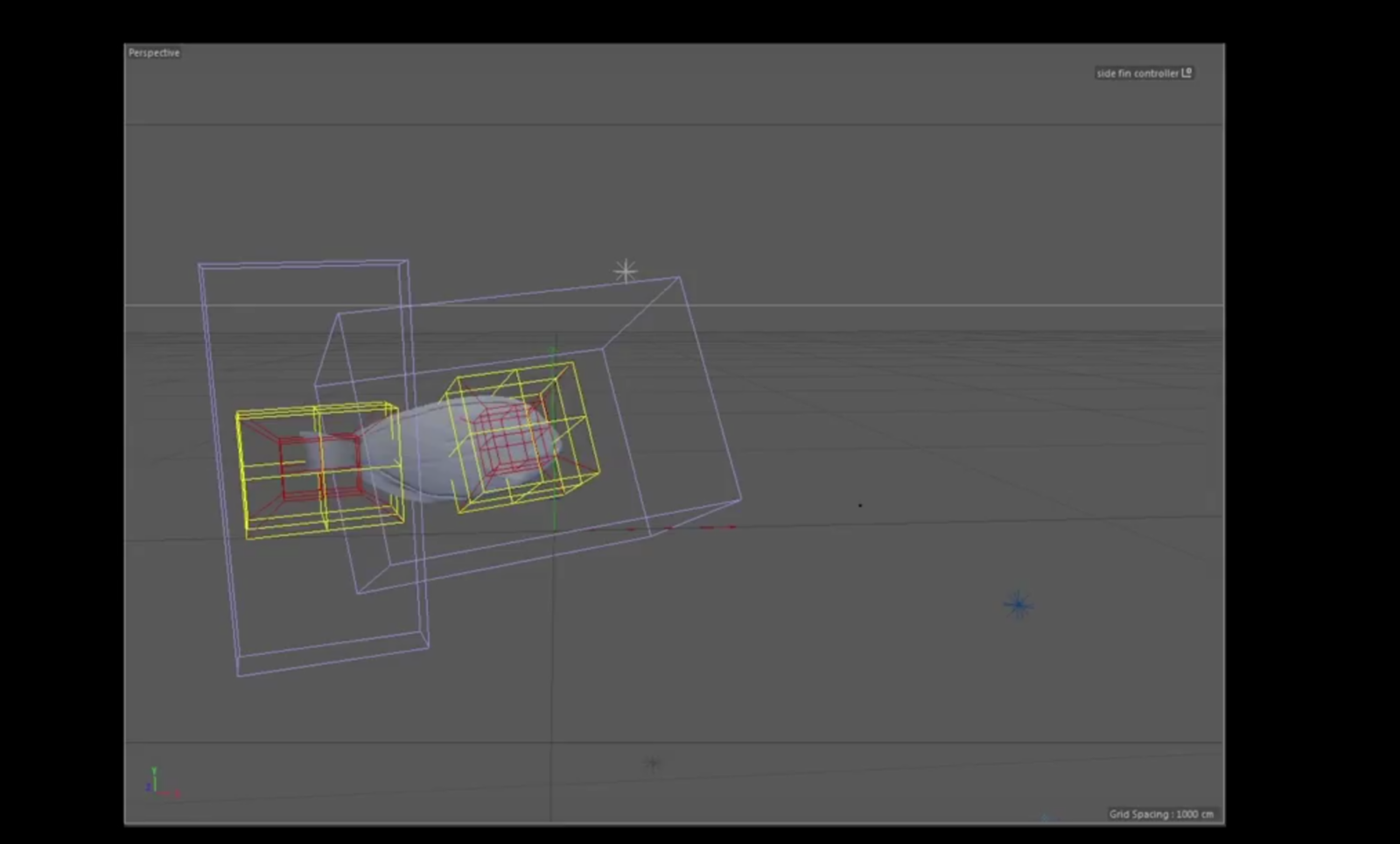Select the blue star null object
Viewport: 1400px width, 844px height.
click(1018, 605)
